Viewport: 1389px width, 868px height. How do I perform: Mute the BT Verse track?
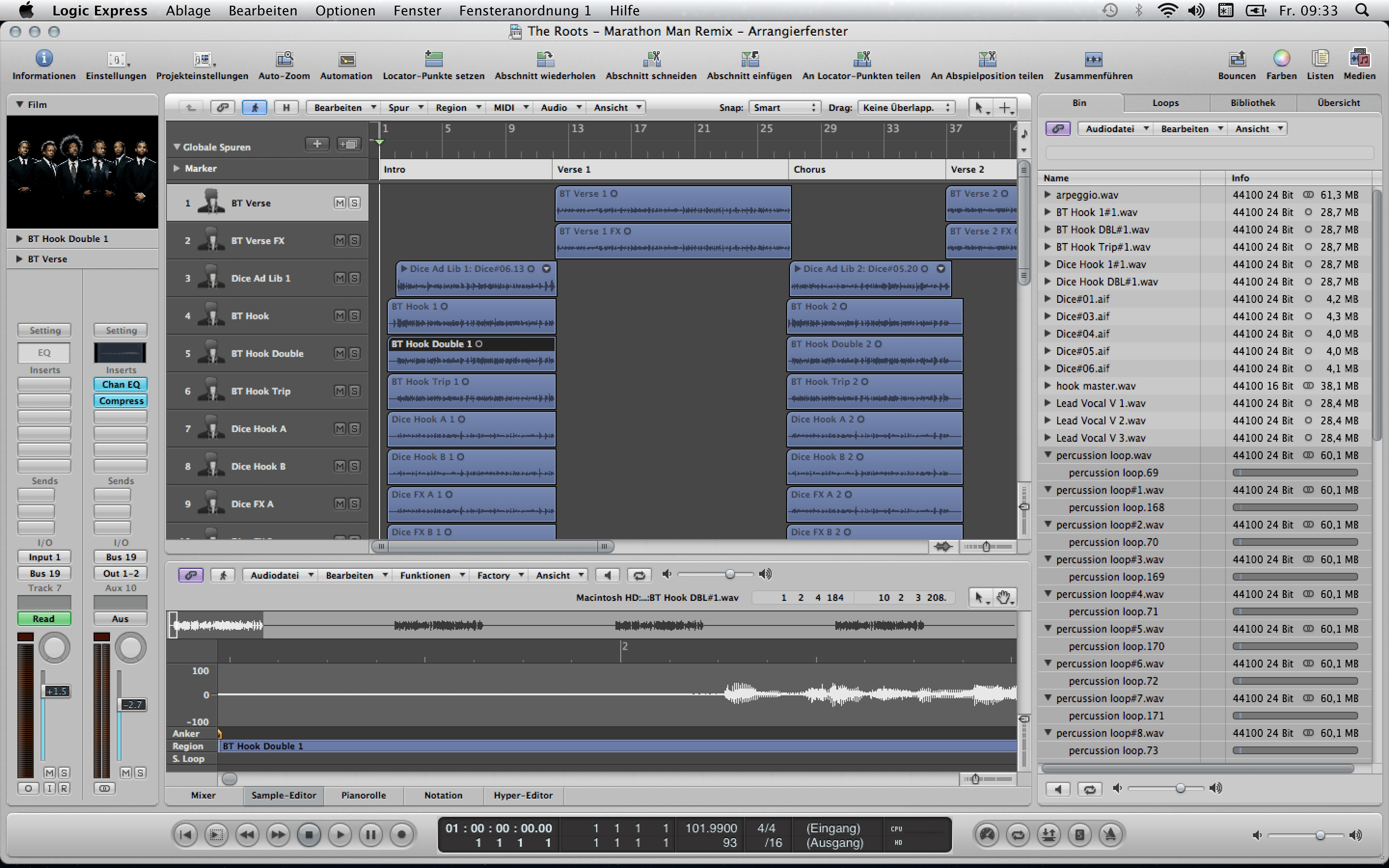(340, 203)
